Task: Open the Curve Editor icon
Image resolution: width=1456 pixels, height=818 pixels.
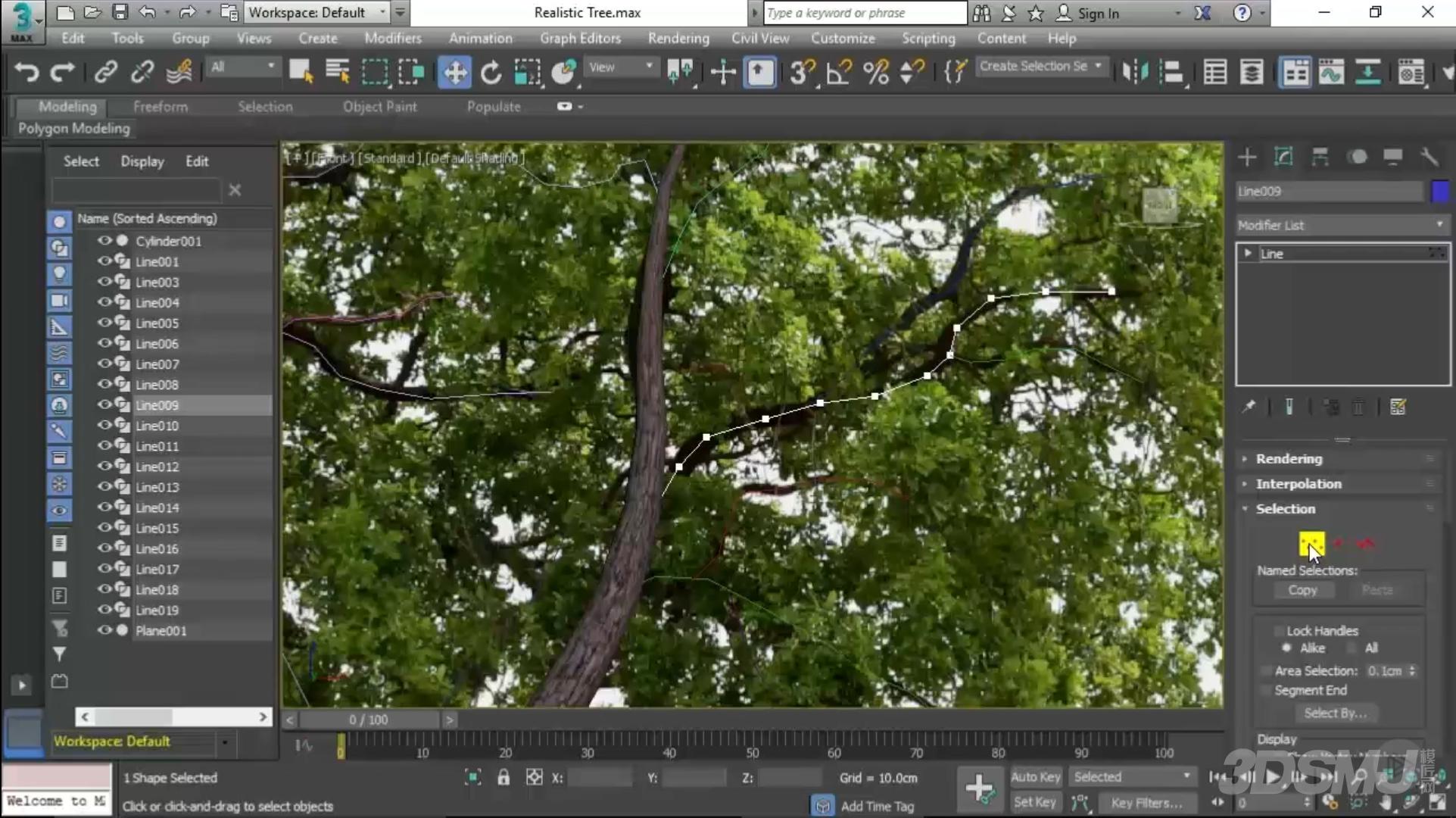Action: (1331, 72)
